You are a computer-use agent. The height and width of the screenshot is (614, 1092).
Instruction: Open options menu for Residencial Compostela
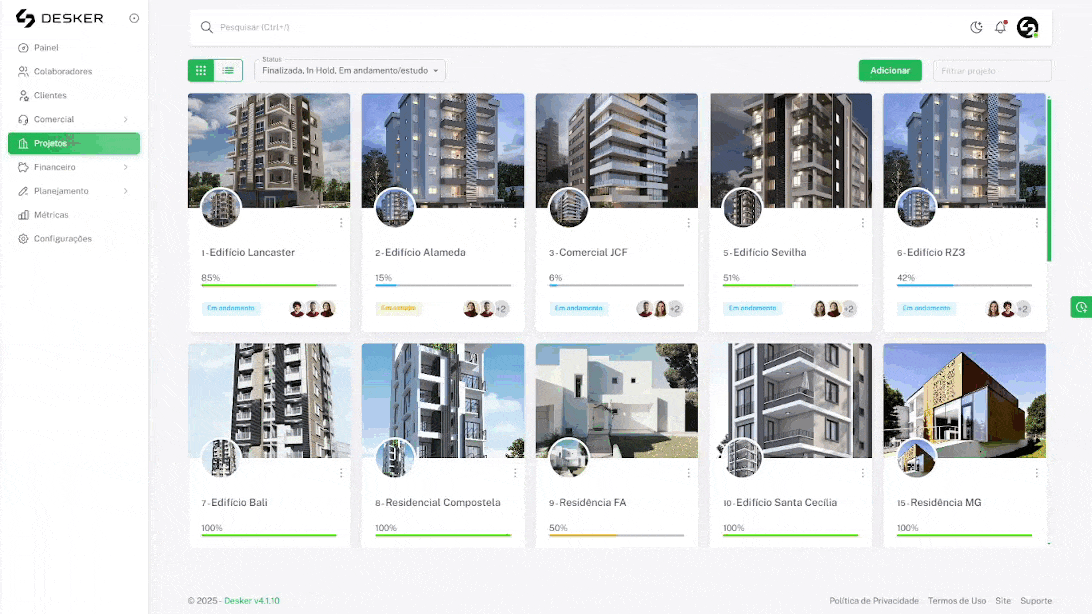tap(515, 473)
